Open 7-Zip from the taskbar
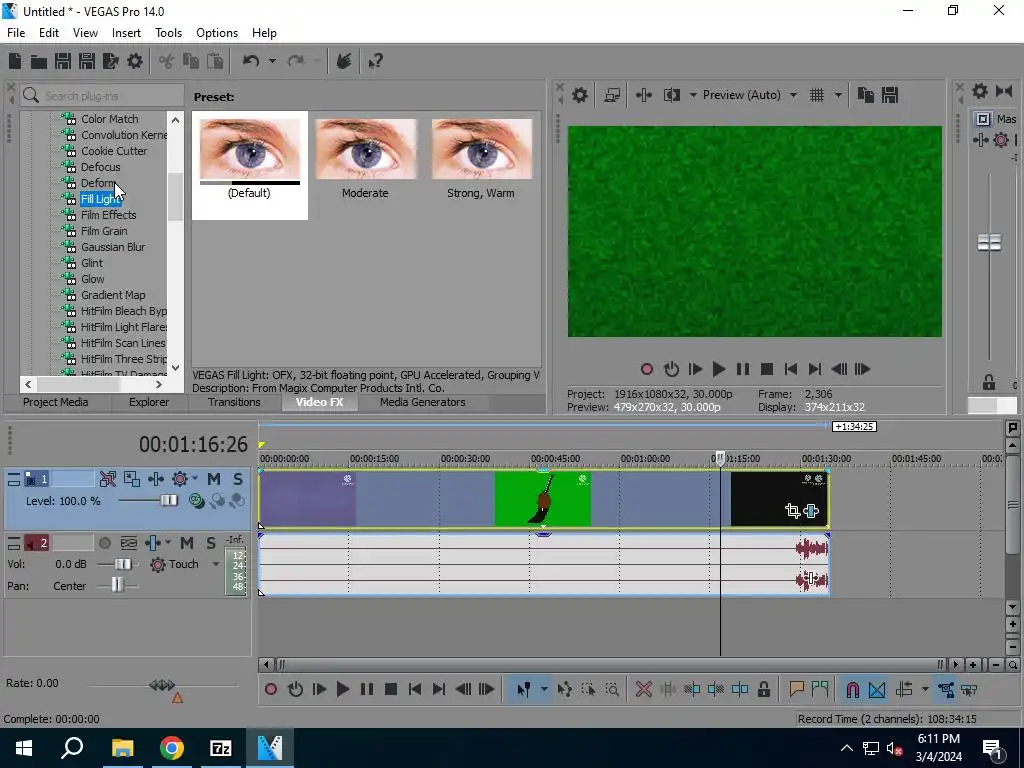The width and height of the screenshot is (1024, 768). pyautogui.click(x=221, y=748)
